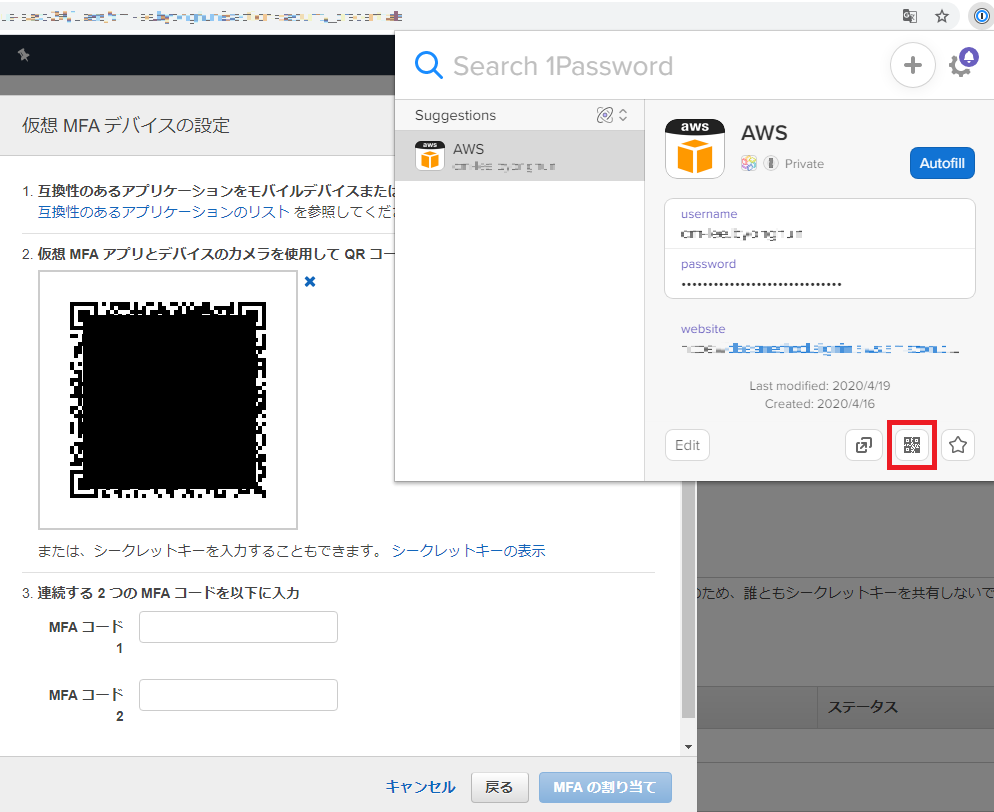Mark the AWS item as favorite with the star
The width and height of the screenshot is (994, 812).
(957, 445)
